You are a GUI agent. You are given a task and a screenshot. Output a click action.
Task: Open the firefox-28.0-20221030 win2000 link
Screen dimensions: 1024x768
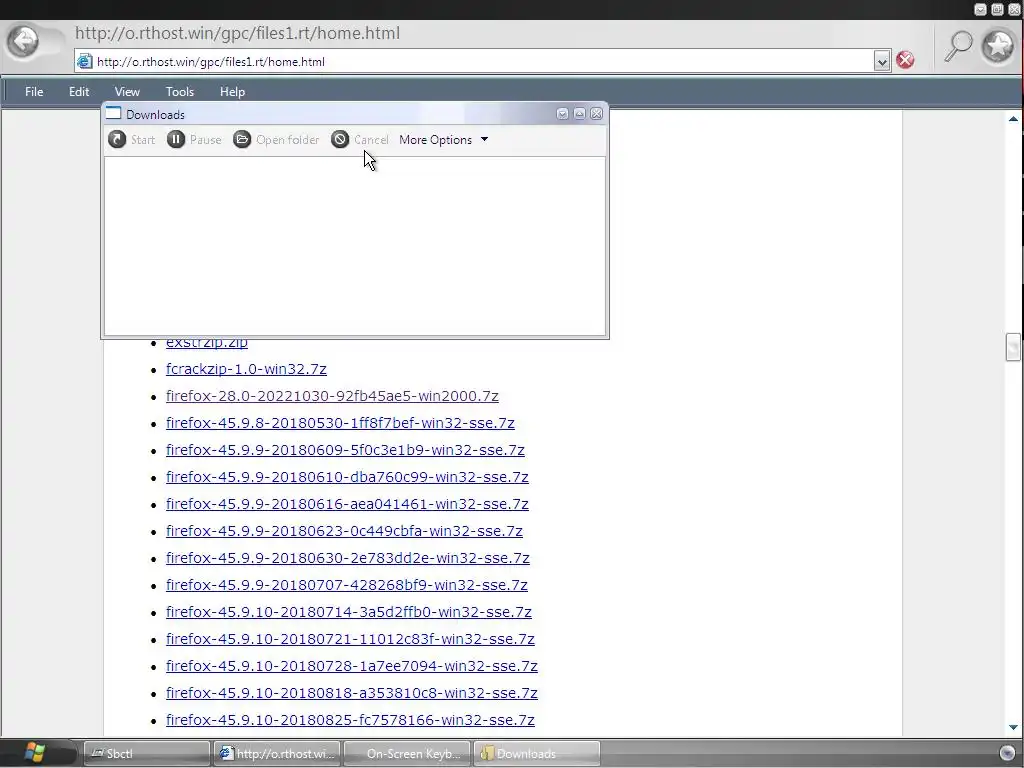coord(332,396)
